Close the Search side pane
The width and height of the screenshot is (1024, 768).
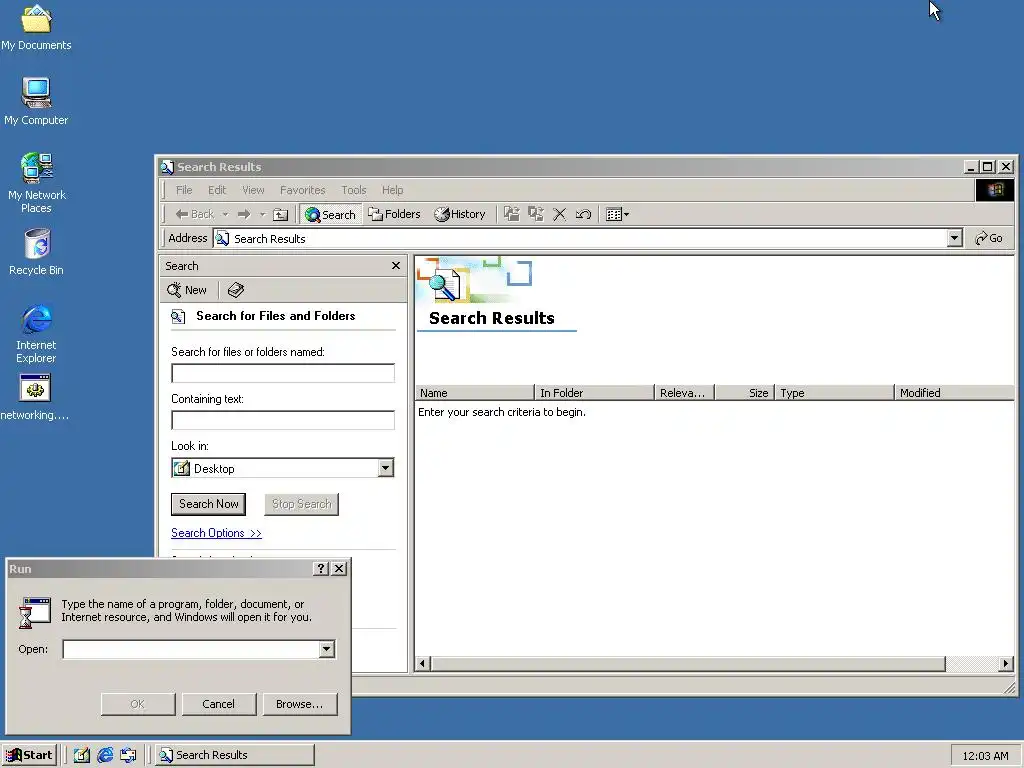396,266
